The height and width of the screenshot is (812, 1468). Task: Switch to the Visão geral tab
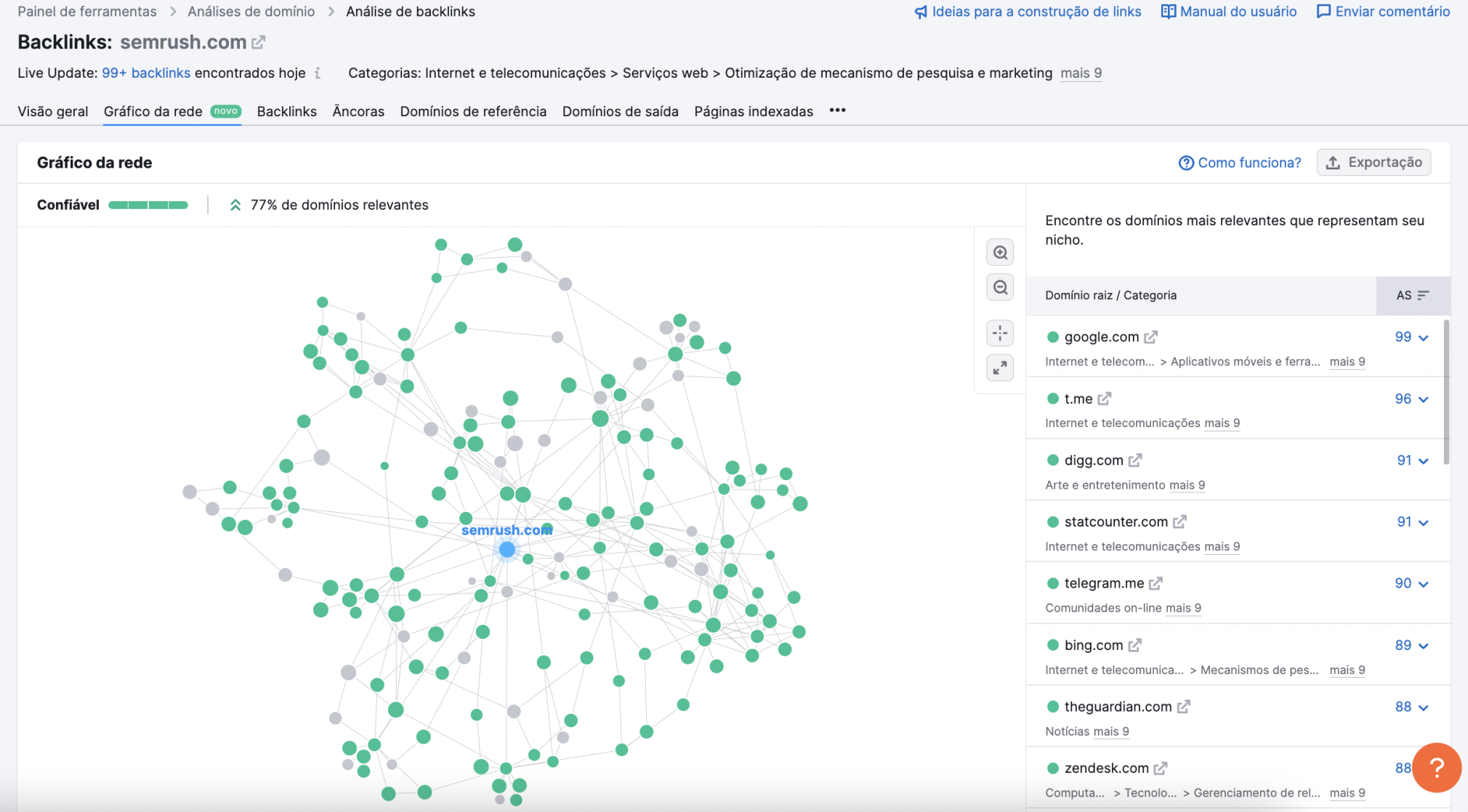pyautogui.click(x=53, y=111)
